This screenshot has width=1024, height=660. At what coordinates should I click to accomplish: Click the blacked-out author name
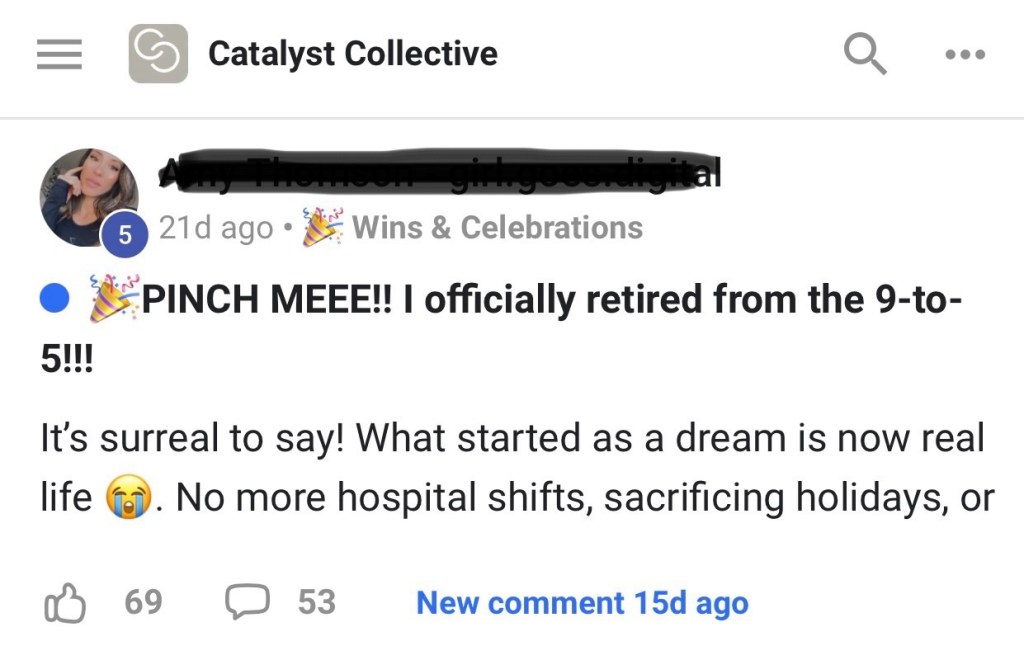point(440,174)
